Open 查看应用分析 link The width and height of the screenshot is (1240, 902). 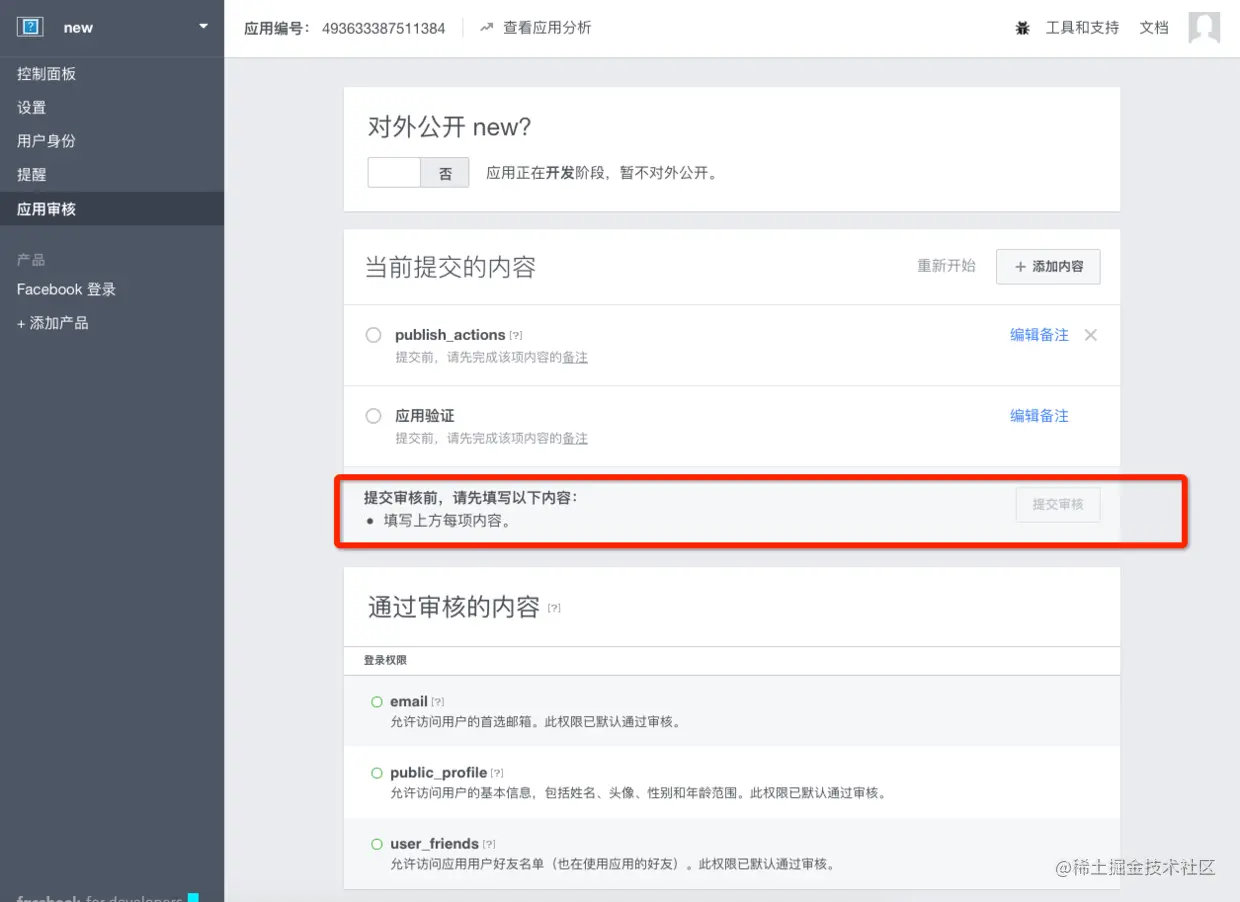point(547,28)
